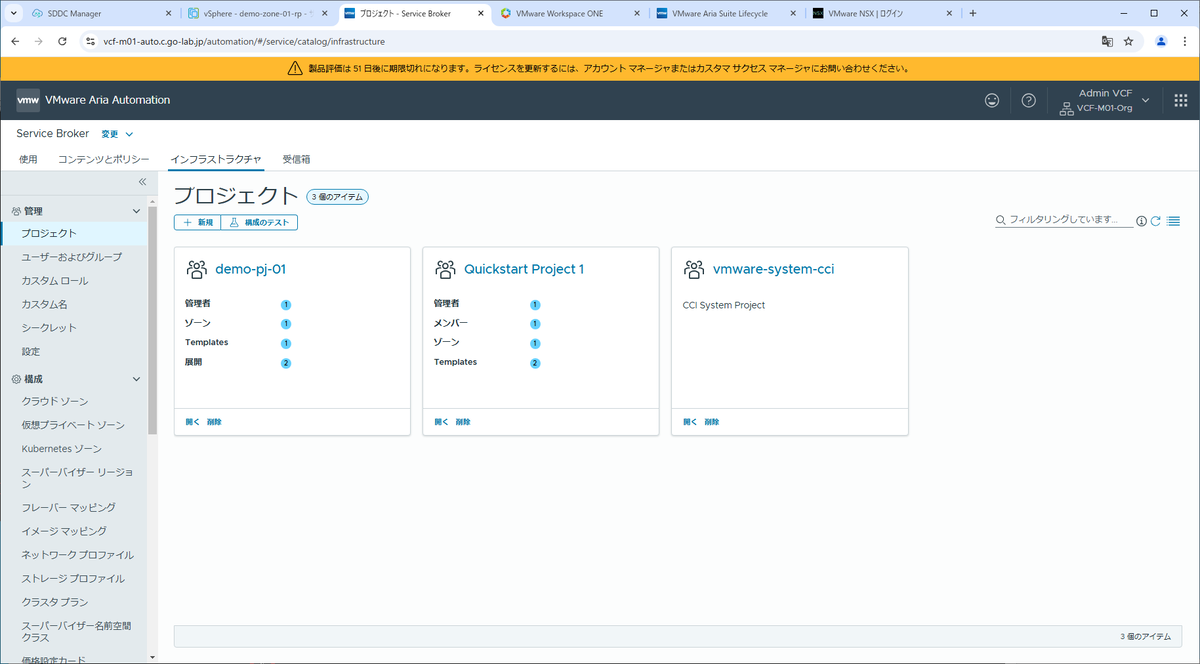Click the 構成のテスト button

pos(259,222)
